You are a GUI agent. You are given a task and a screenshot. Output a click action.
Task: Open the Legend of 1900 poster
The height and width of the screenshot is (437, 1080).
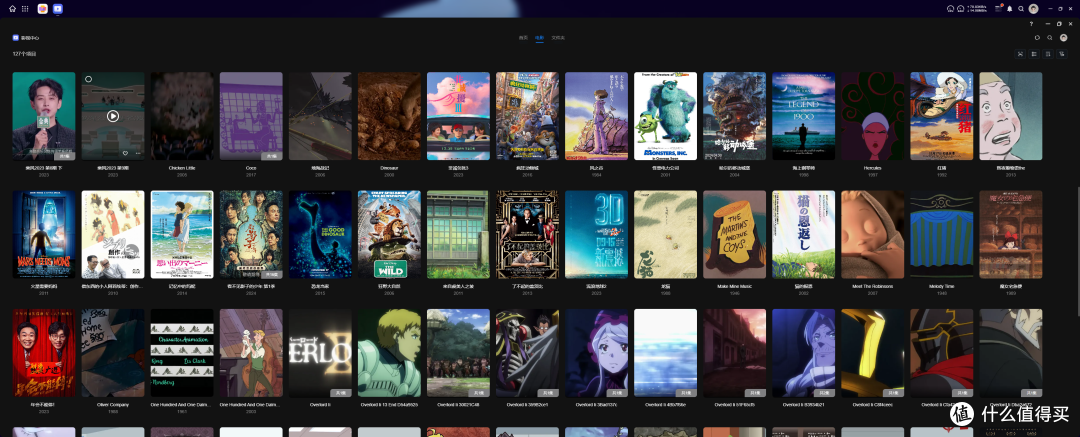click(803, 116)
